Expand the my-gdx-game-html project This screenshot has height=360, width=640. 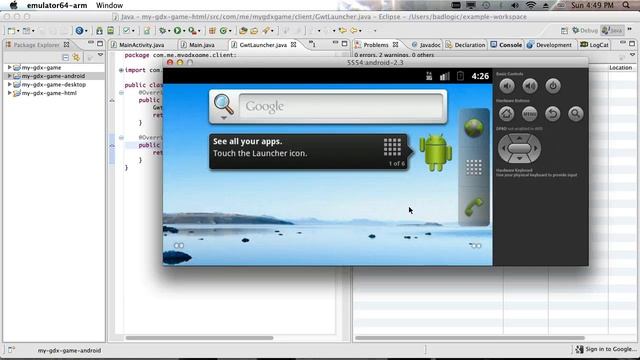pyautogui.click(x=9, y=93)
